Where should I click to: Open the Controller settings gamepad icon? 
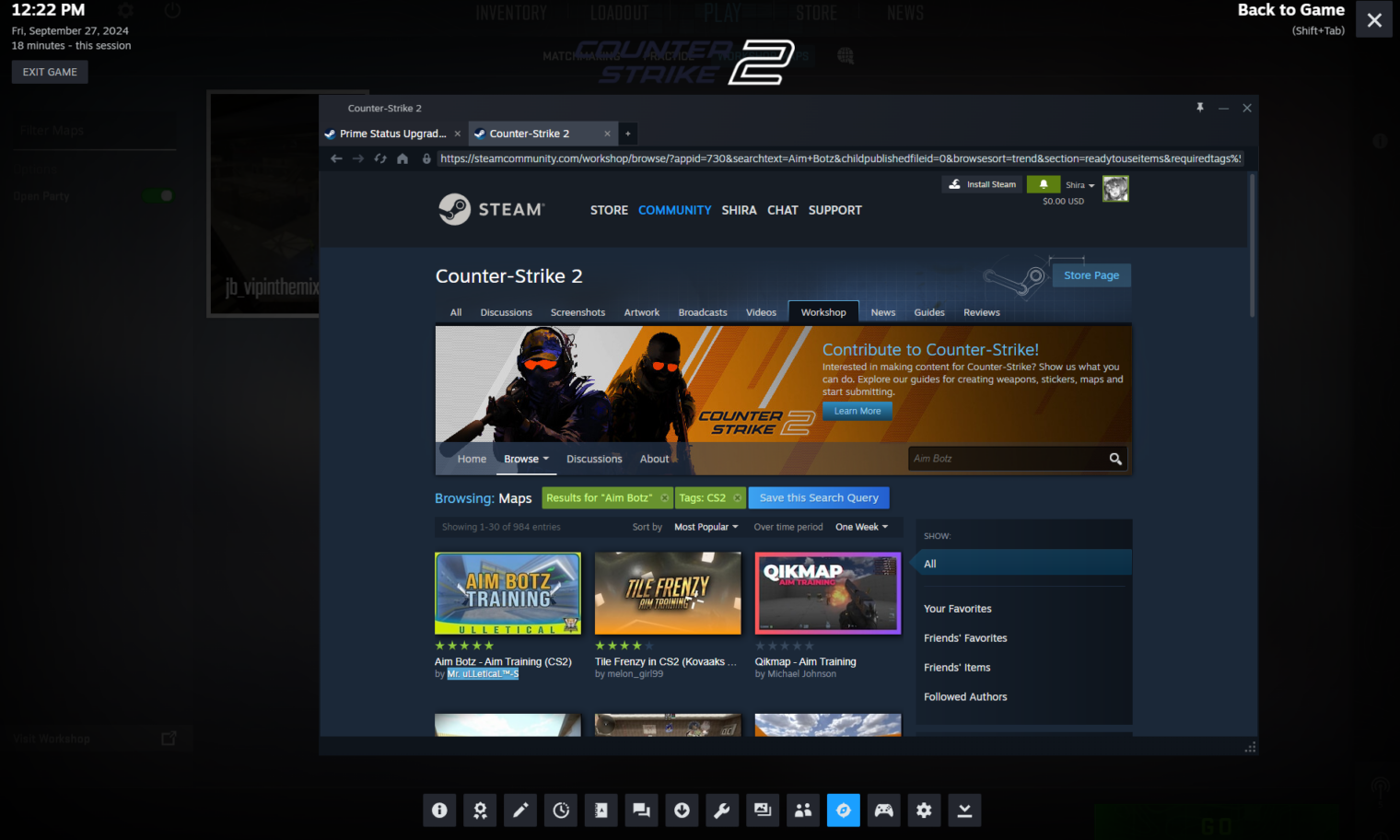tap(883, 811)
